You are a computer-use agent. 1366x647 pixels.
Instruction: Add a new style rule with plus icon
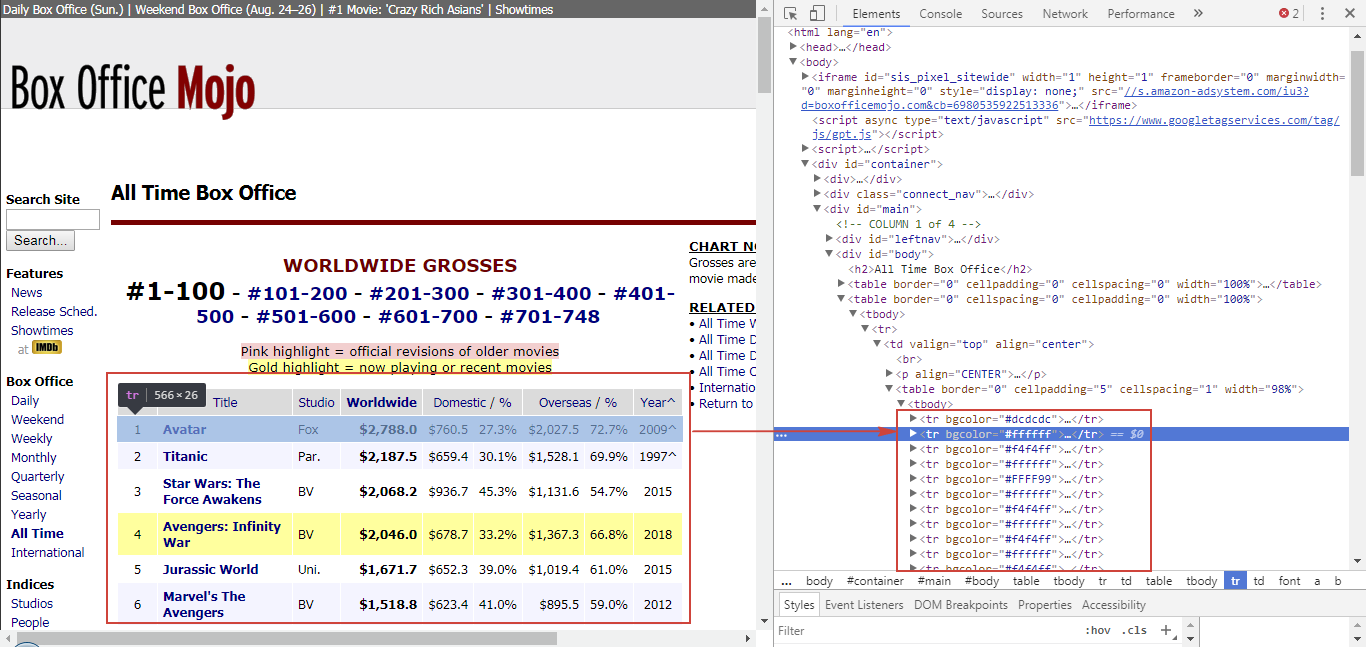pyautogui.click(x=1165, y=631)
